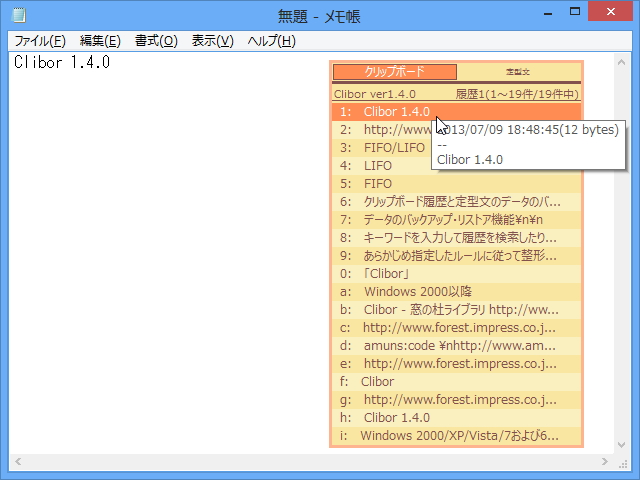Select history item g forest.impress URL
640x480 pixels.
(x=456, y=399)
